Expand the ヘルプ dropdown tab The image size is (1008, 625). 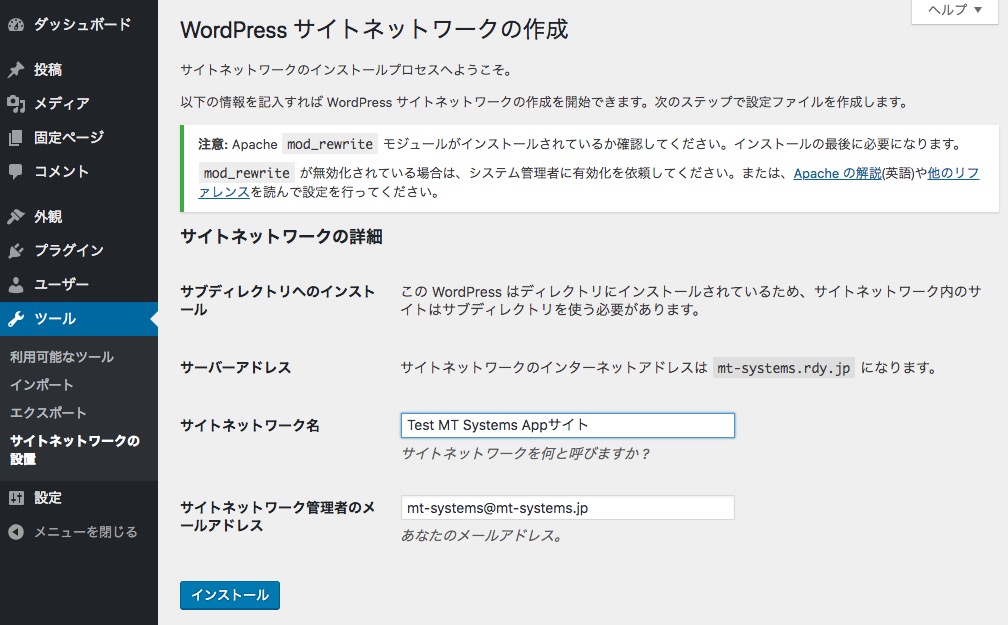click(955, 10)
